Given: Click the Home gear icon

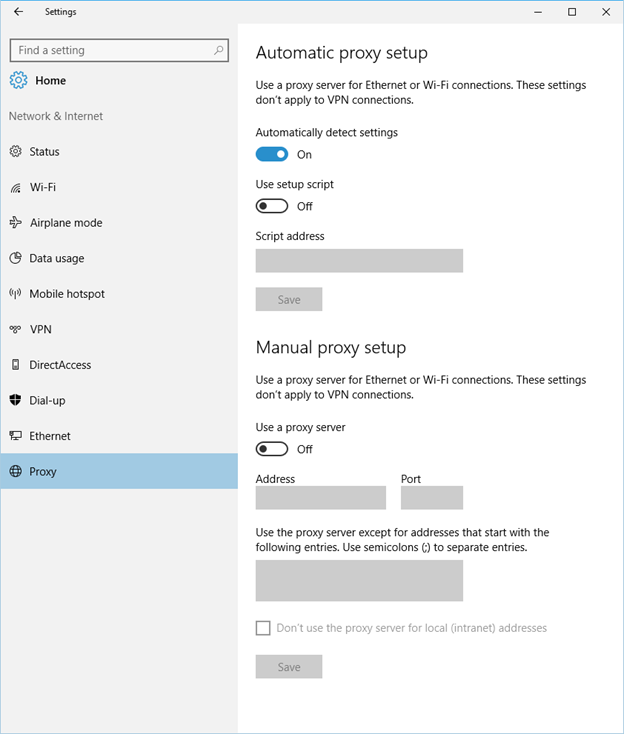Looking at the screenshot, I should (19, 80).
